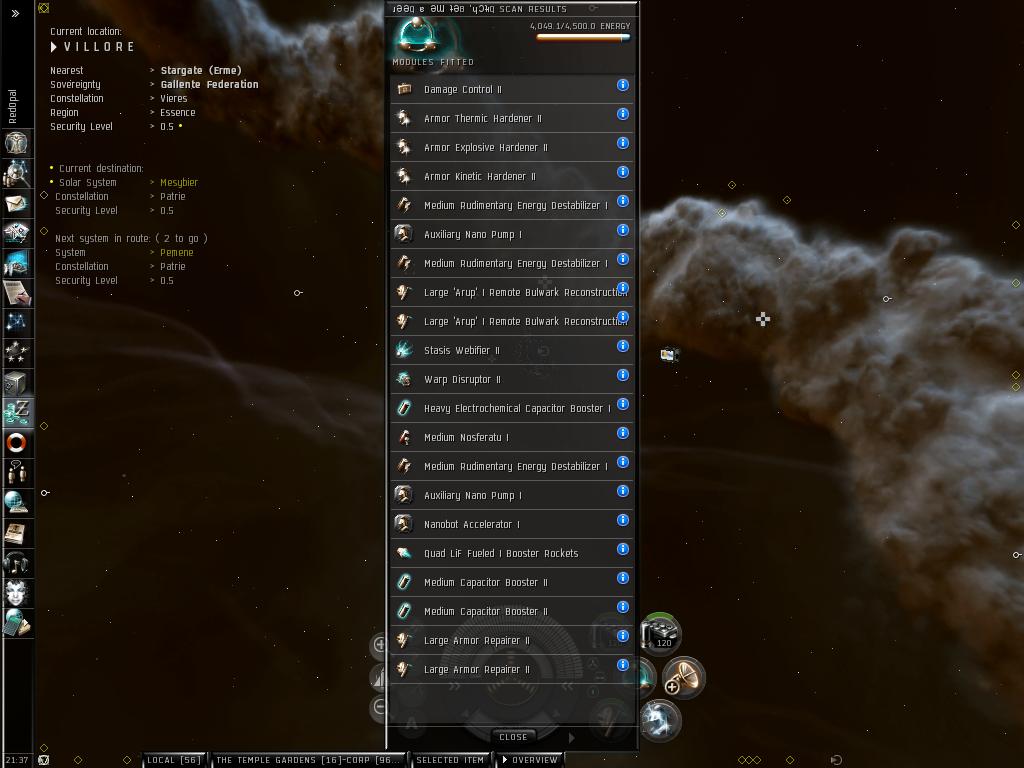Click the Gallente Federation sovereignty link
Screen dimensions: 1024x768
tap(210, 84)
